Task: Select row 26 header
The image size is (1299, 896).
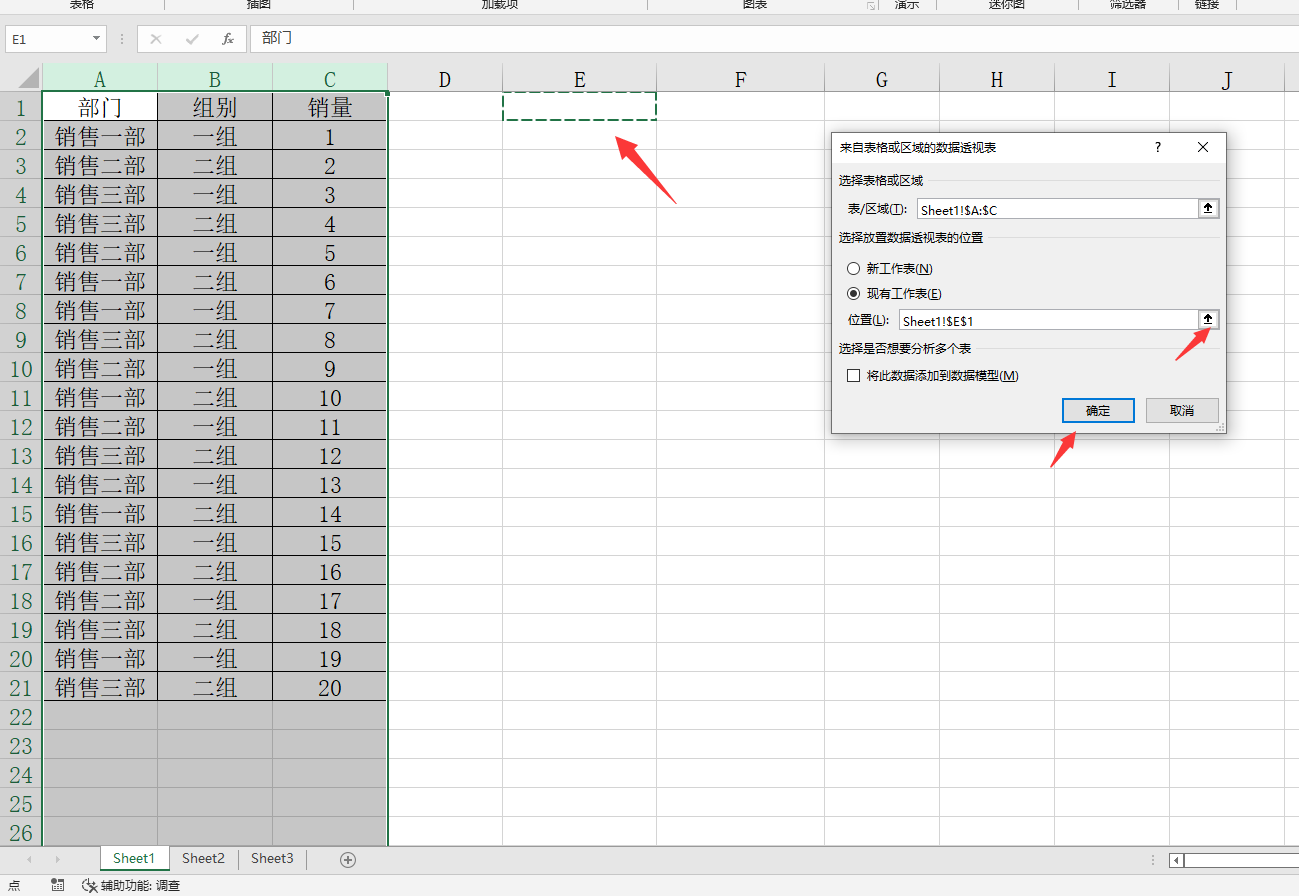Action: (x=21, y=832)
